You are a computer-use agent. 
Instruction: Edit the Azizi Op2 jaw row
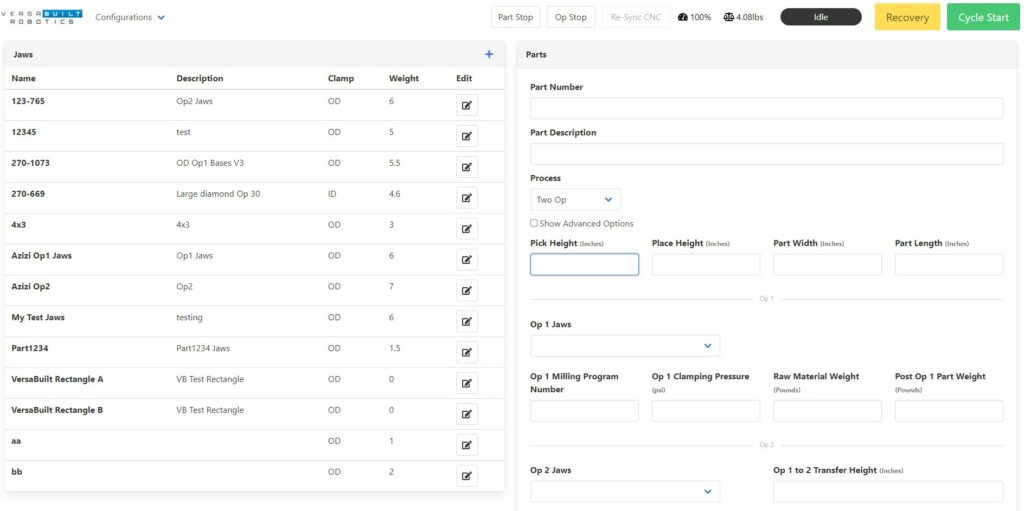pyautogui.click(x=467, y=291)
